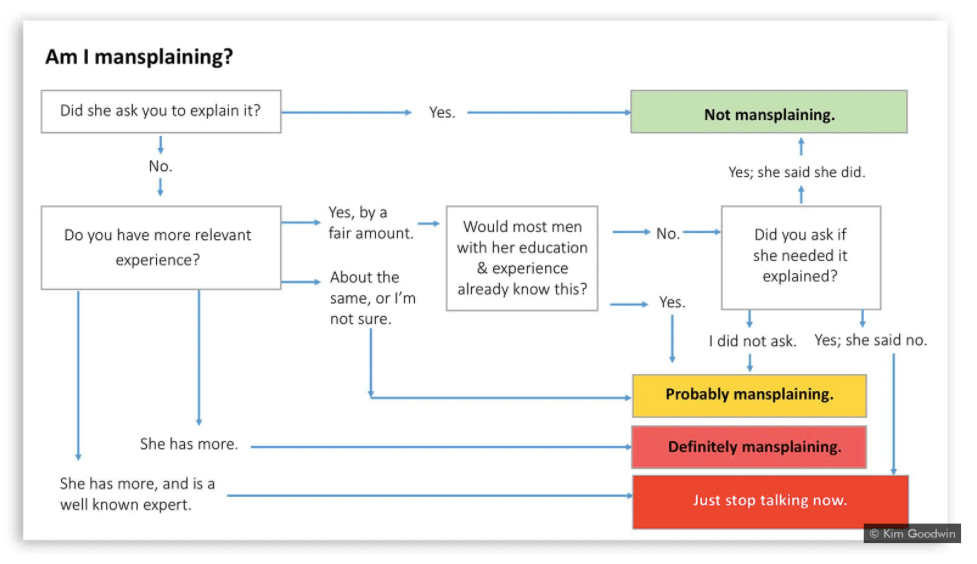Click the 'Yes; she said no.' label
The height and width of the screenshot is (564, 977).
coord(870,340)
